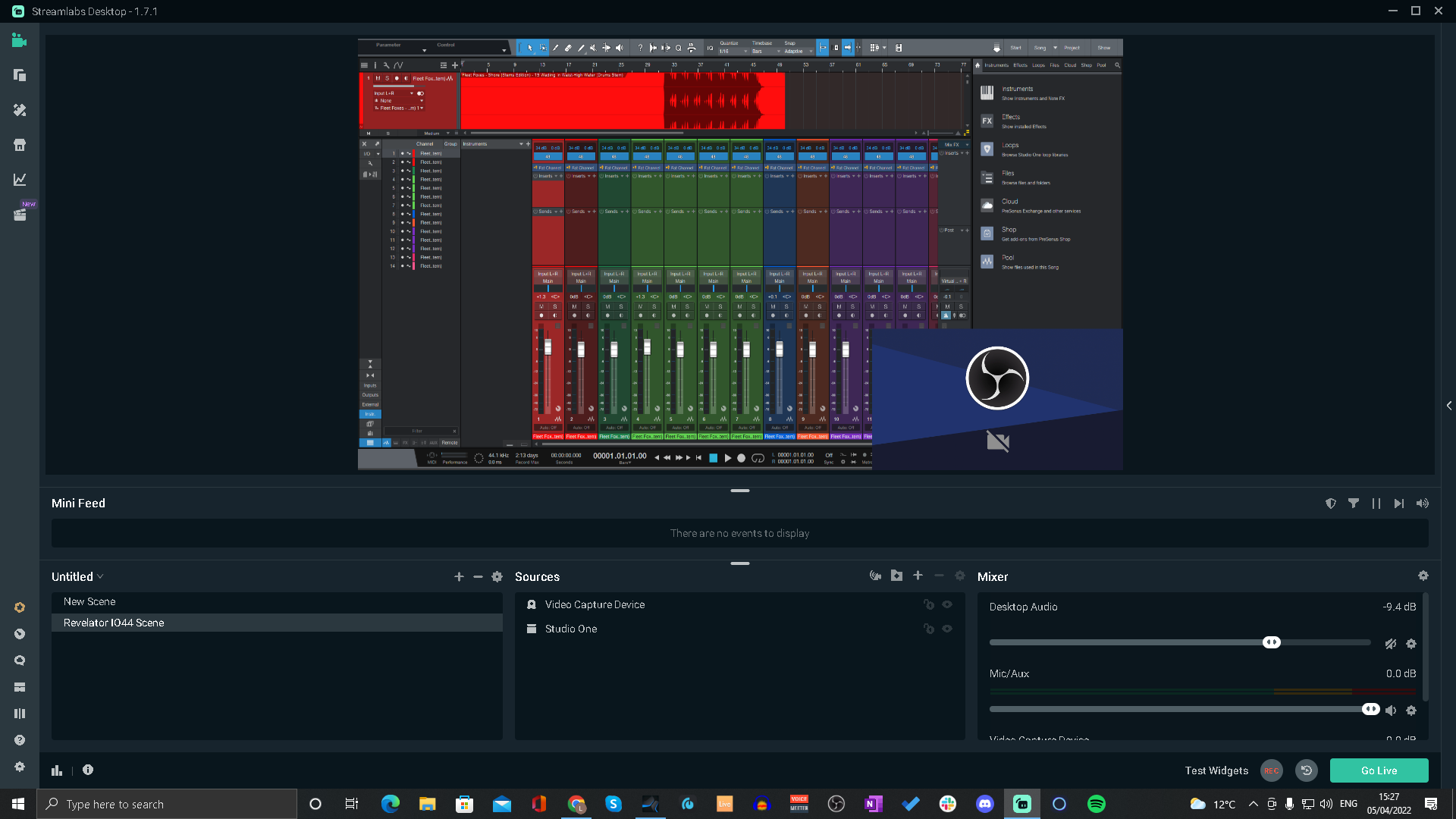The height and width of the screenshot is (819, 1456).
Task: Click the orange Prime badge icon
Action: [20, 607]
